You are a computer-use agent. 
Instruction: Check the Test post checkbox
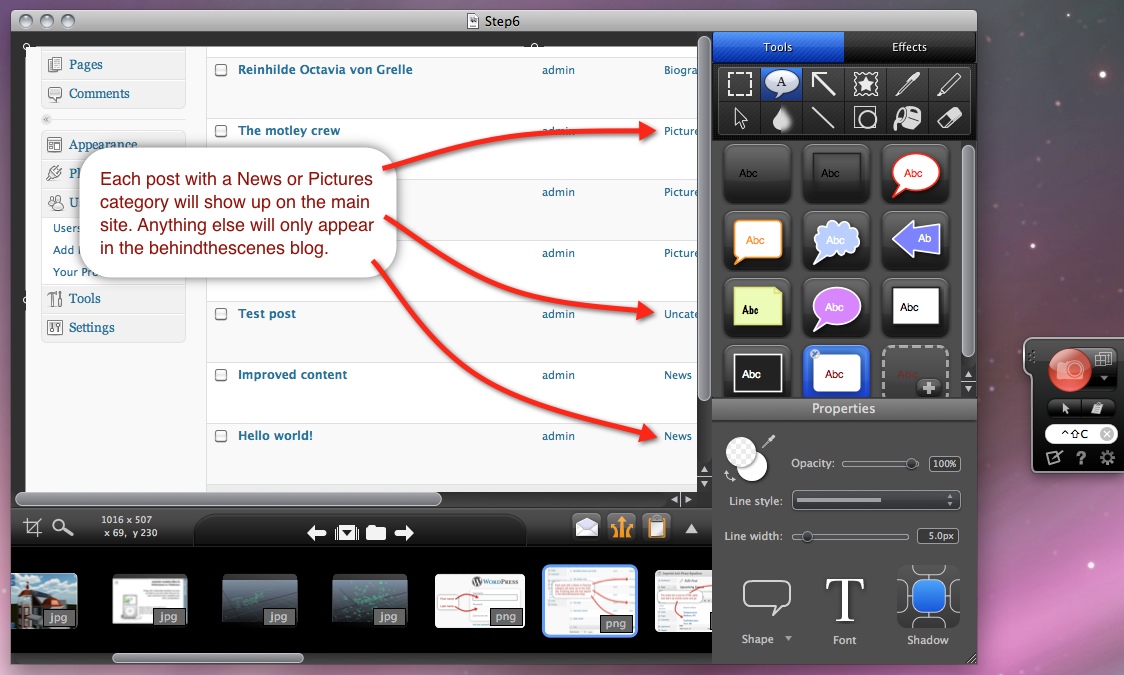tap(221, 314)
